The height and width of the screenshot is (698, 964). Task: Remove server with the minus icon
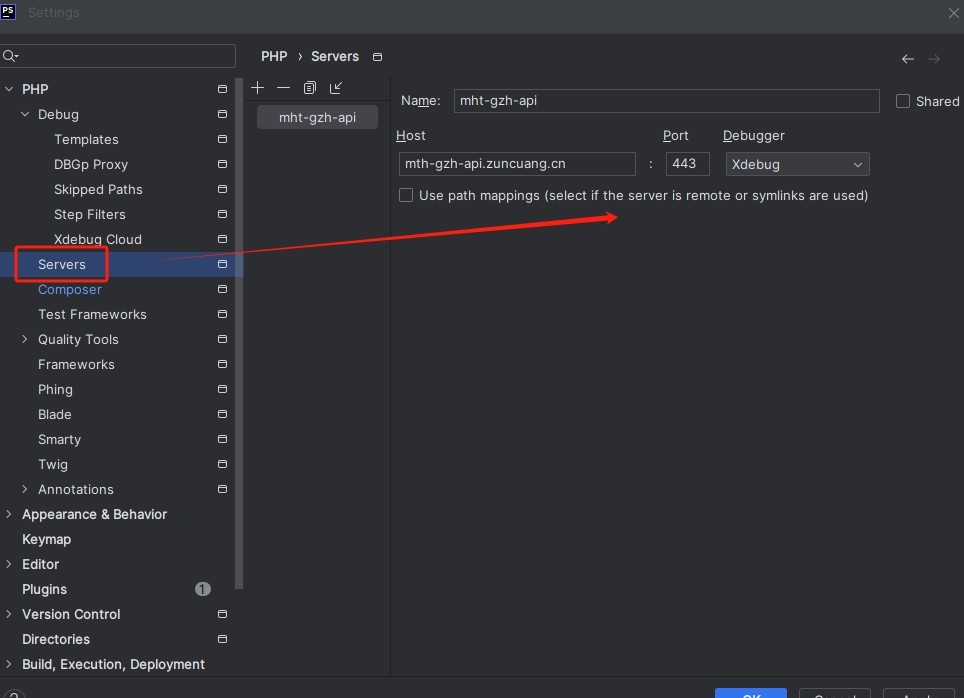pyautogui.click(x=284, y=88)
